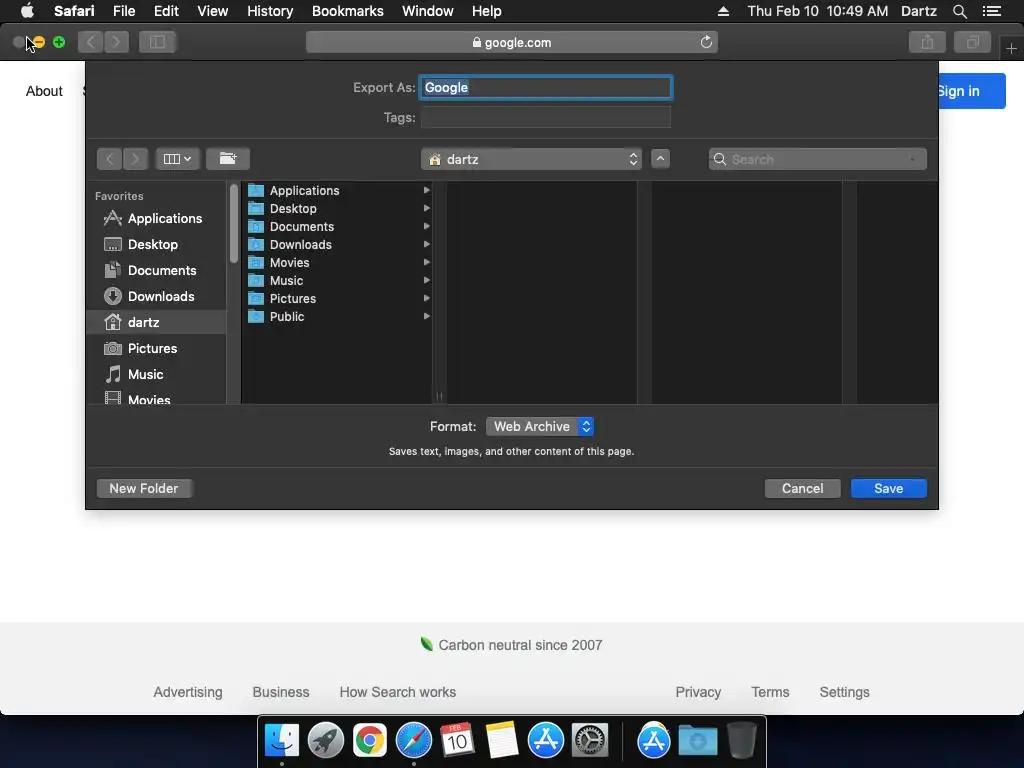Open the Advertising footer link
This screenshot has width=1024, height=768.
[x=187, y=692]
